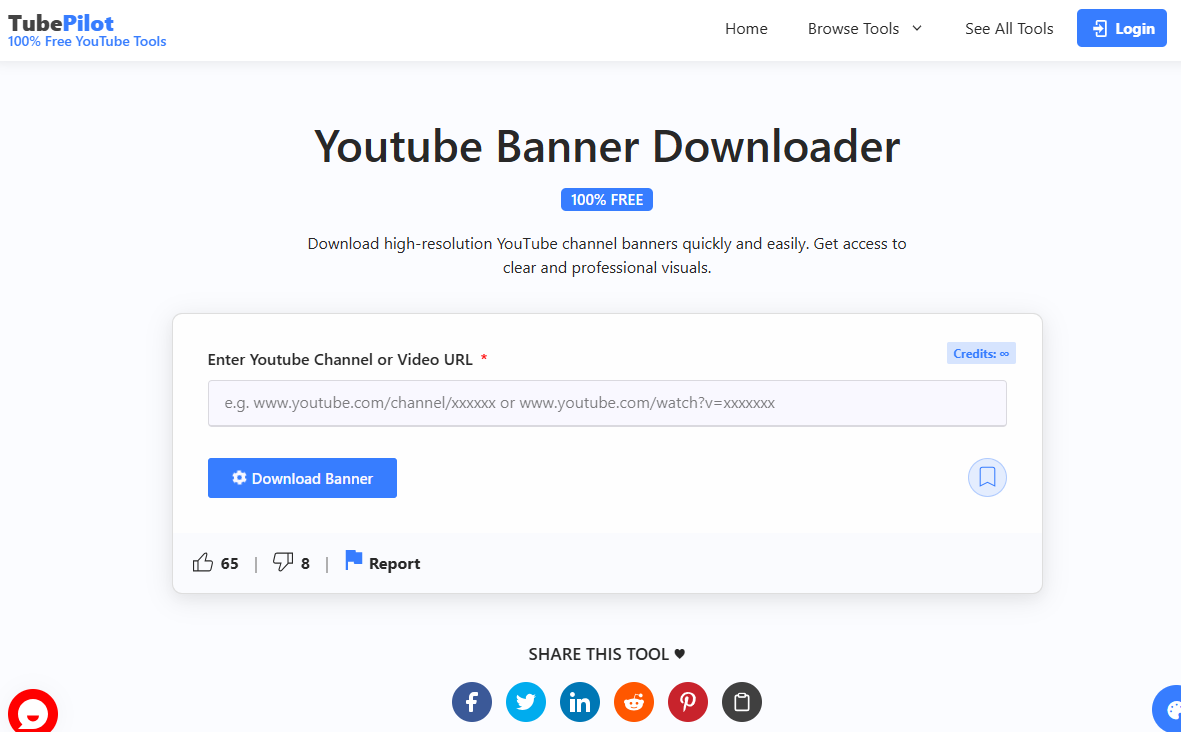Open the red chat bubble widget
This screenshot has width=1181, height=732.
click(32, 713)
